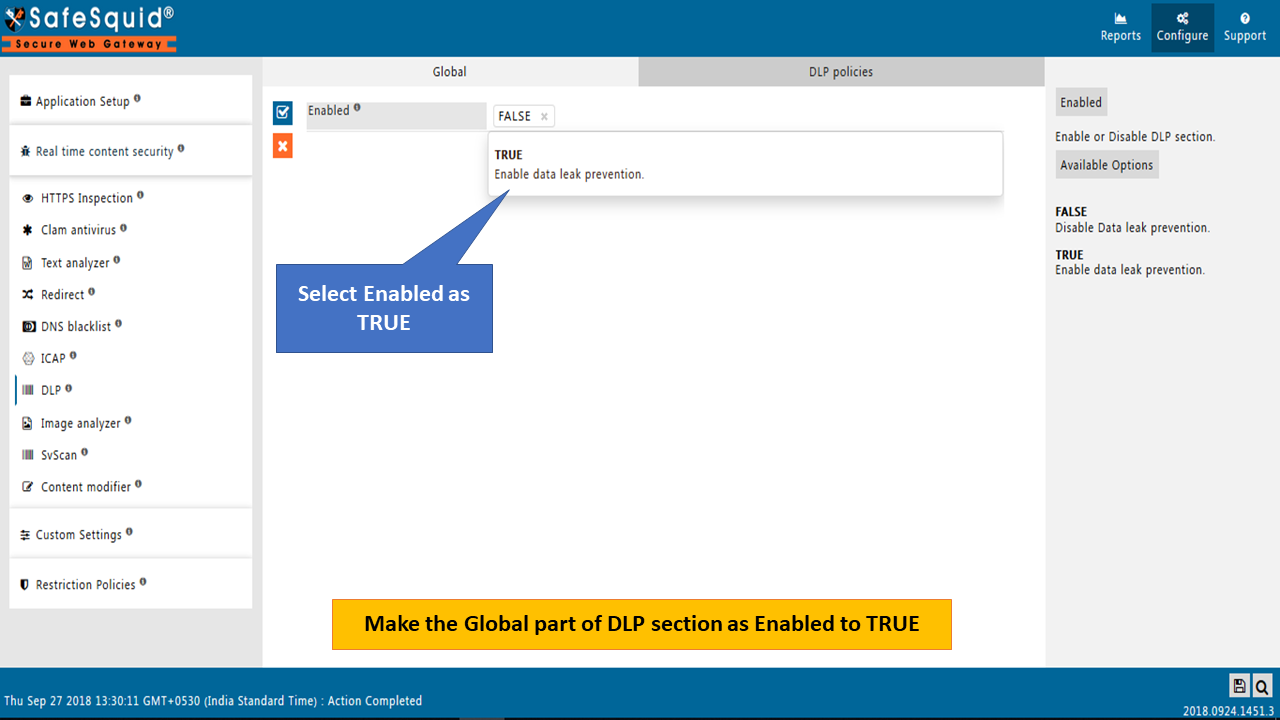Click the Clam antivirus asterisk icon
Image resolution: width=1280 pixels, height=720 pixels.
click(x=28, y=230)
